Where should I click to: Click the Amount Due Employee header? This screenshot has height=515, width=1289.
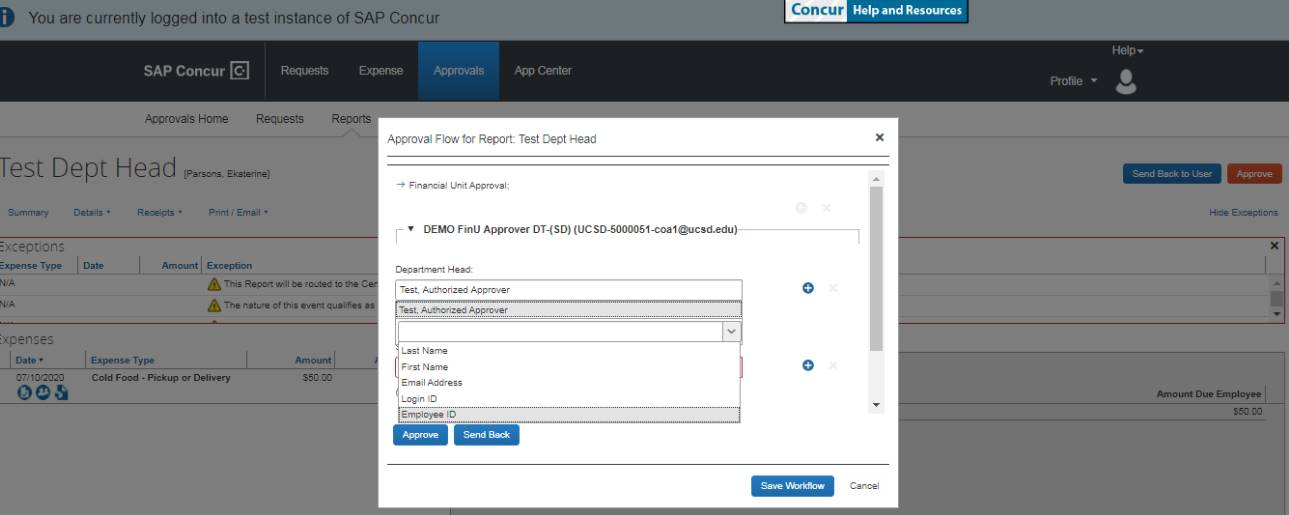point(1211,396)
